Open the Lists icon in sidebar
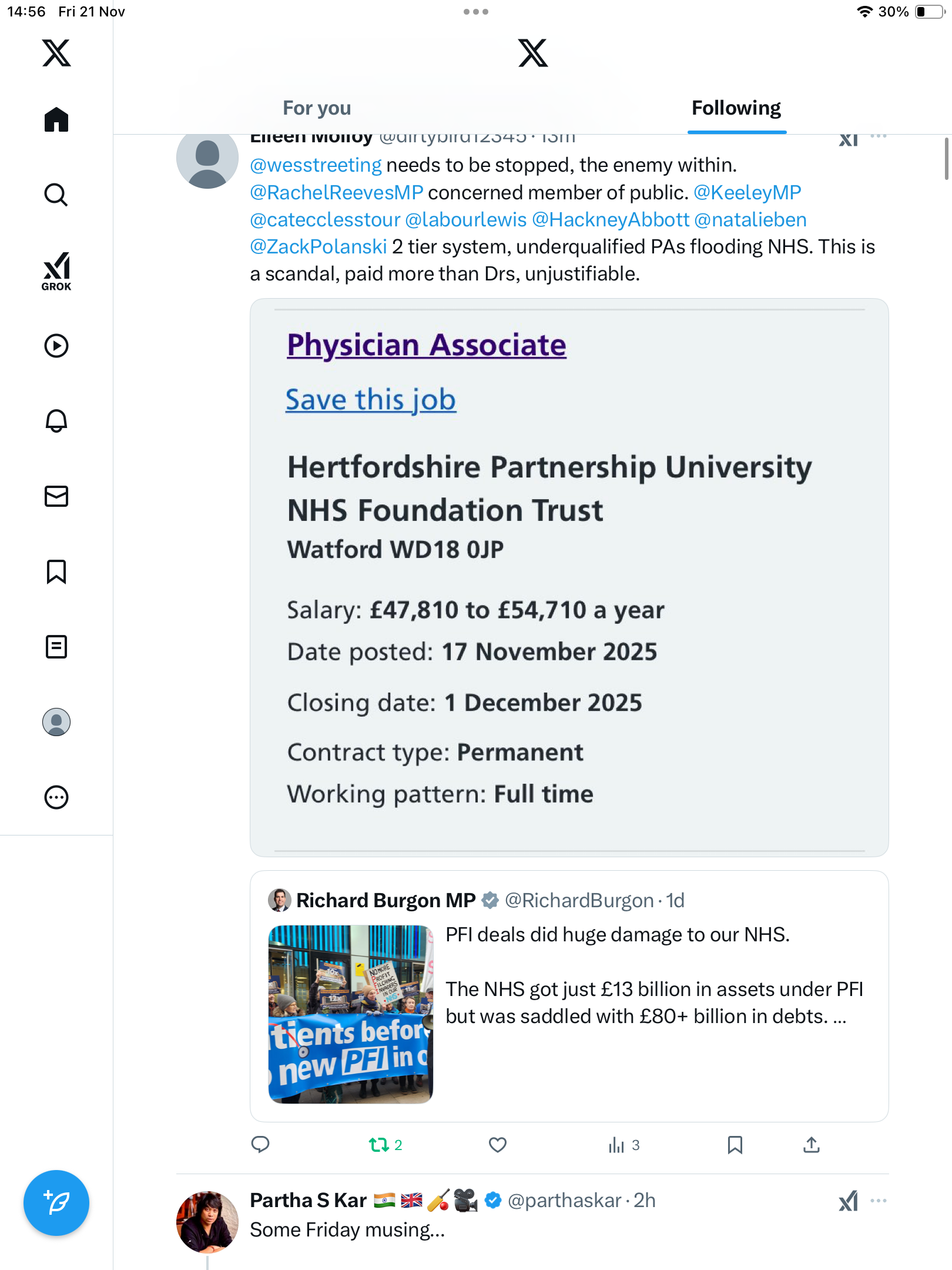Screen dimensions: 952x1270 [x=56, y=647]
